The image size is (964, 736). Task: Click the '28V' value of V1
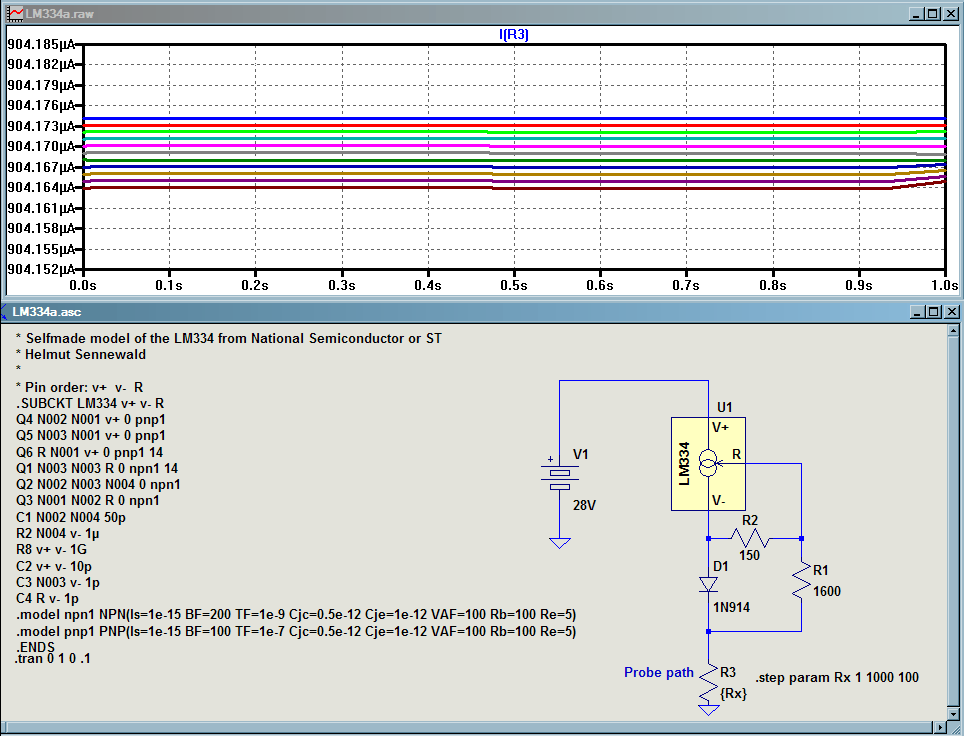point(584,505)
